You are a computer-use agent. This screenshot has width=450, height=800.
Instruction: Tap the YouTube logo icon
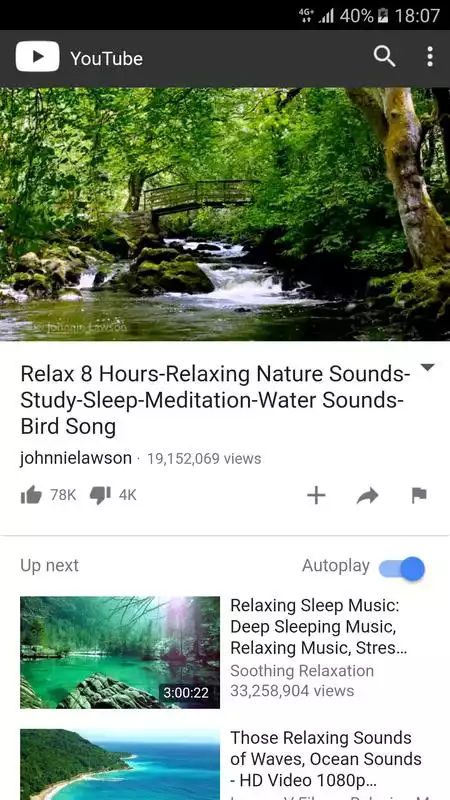(37, 57)
